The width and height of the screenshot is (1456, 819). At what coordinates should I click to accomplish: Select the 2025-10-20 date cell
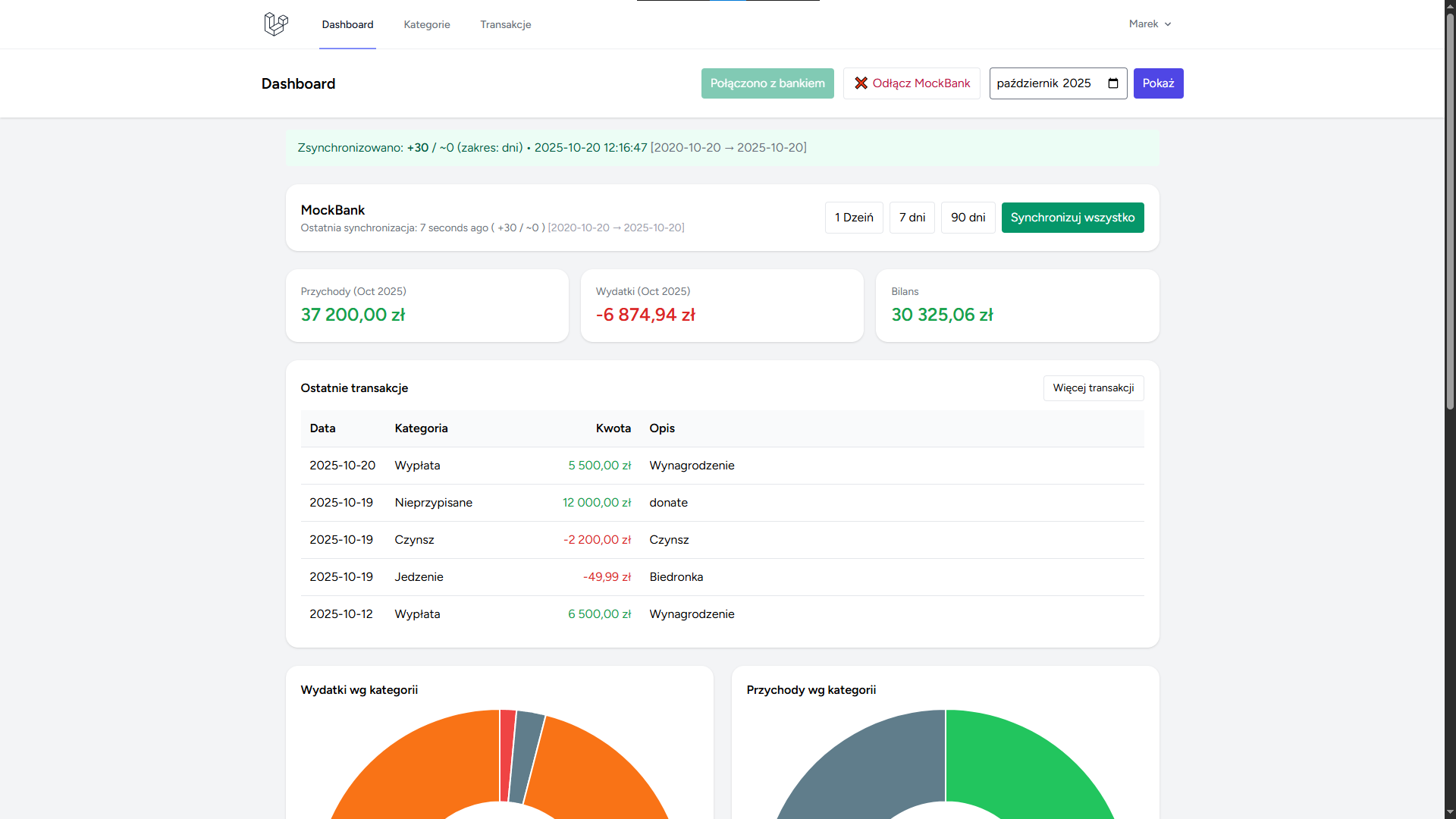pos(342,466)
